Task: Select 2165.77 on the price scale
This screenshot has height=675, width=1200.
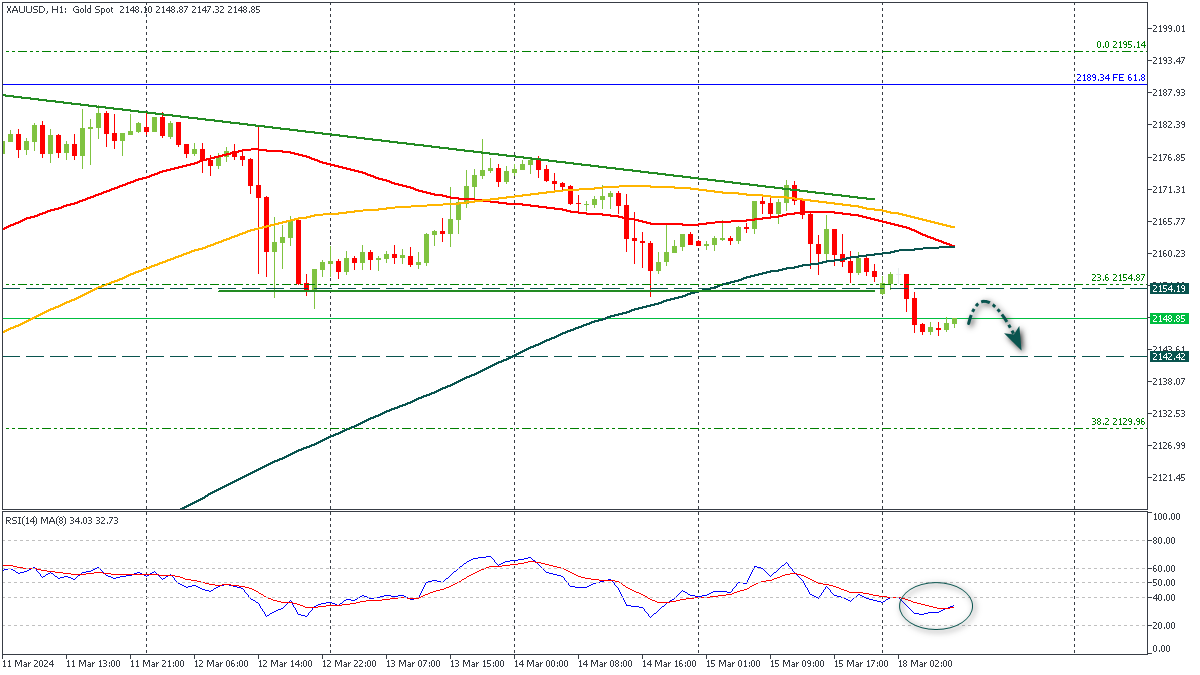Action: point(1167,221)
